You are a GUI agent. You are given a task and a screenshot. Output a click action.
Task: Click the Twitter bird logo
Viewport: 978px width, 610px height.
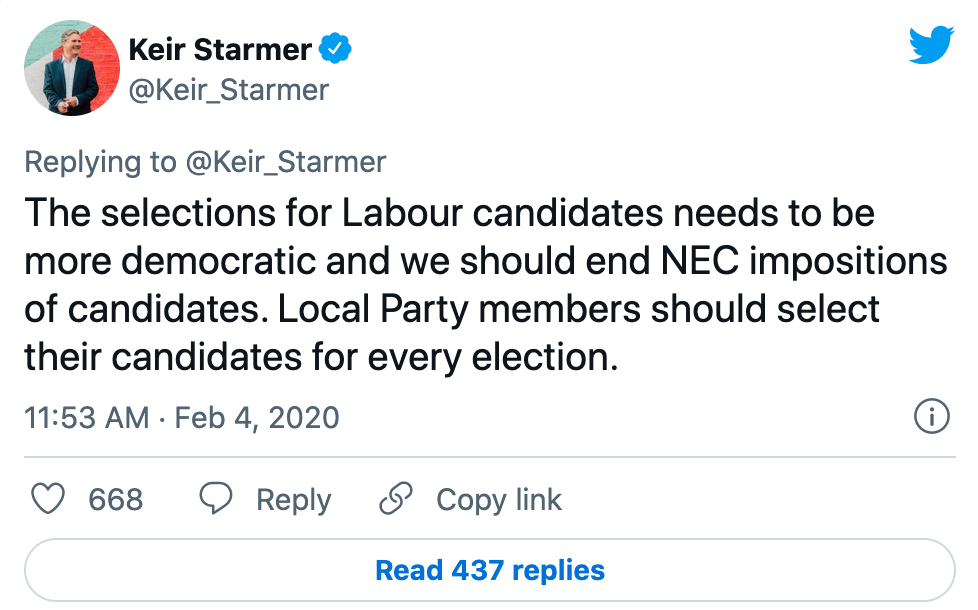coord(931,46)
